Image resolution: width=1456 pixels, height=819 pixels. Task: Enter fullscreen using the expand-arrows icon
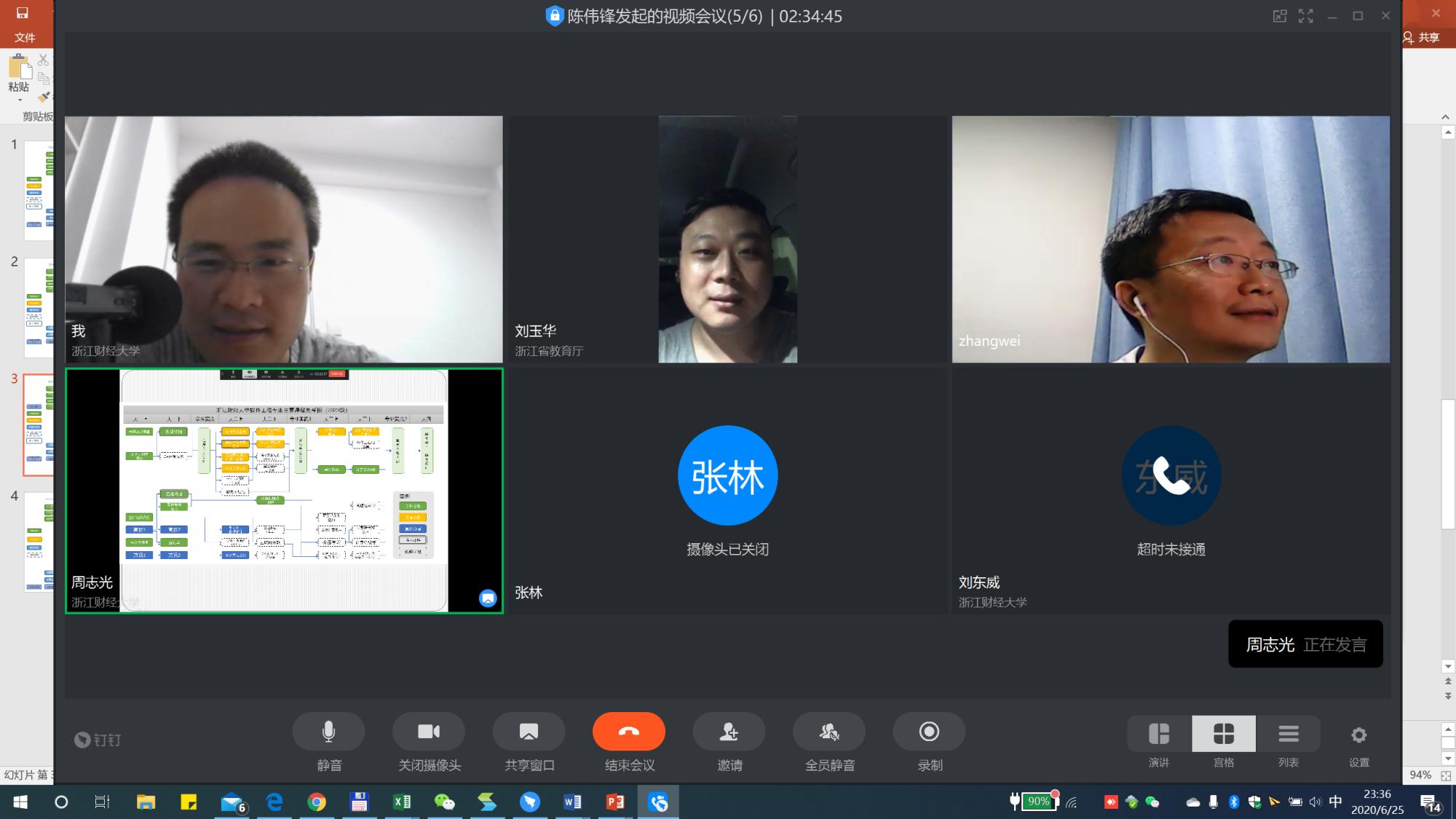pyautogui.click(x=1306, y=16)
